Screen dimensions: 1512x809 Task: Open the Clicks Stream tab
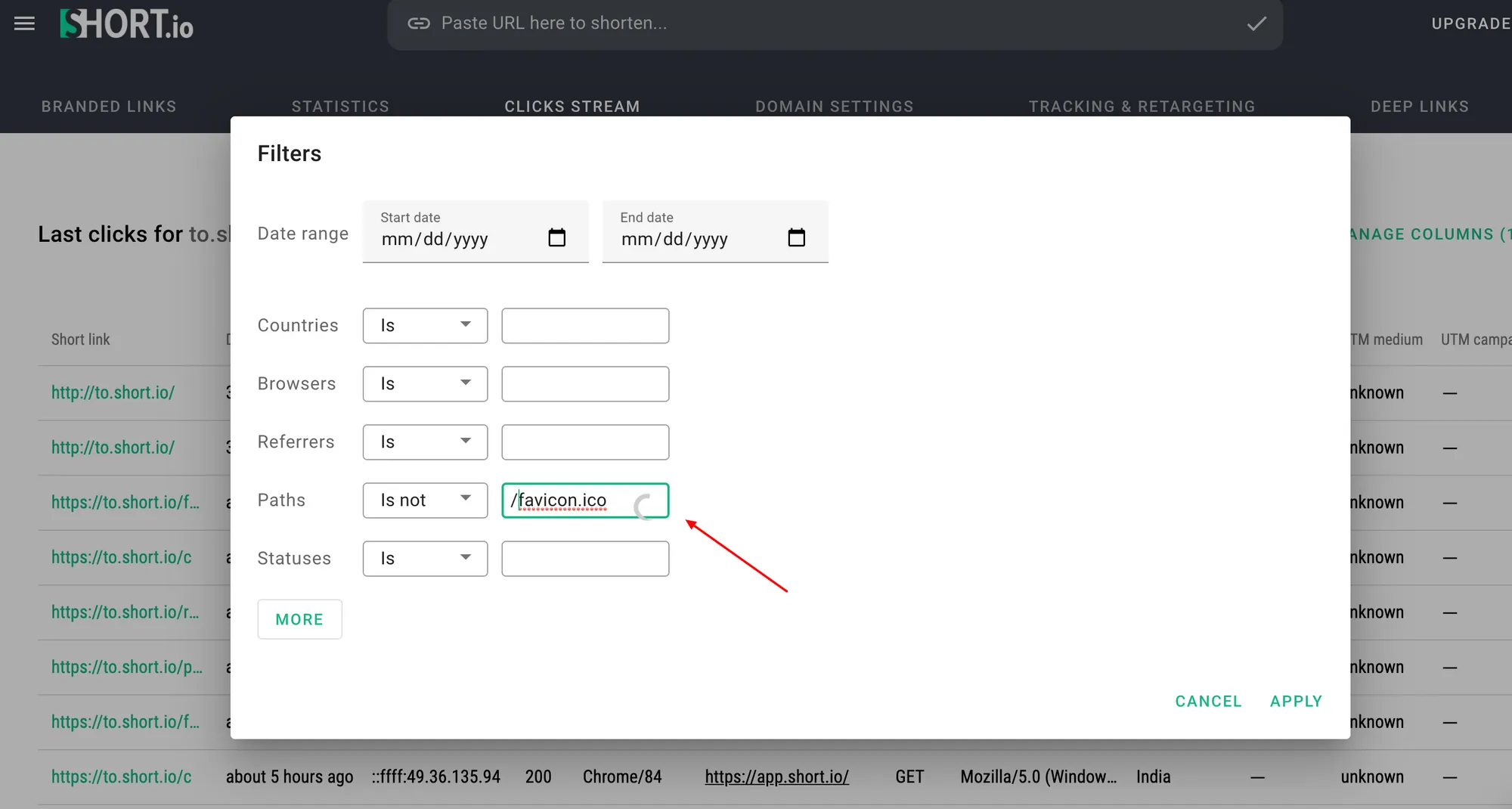(x=572, y=107)
